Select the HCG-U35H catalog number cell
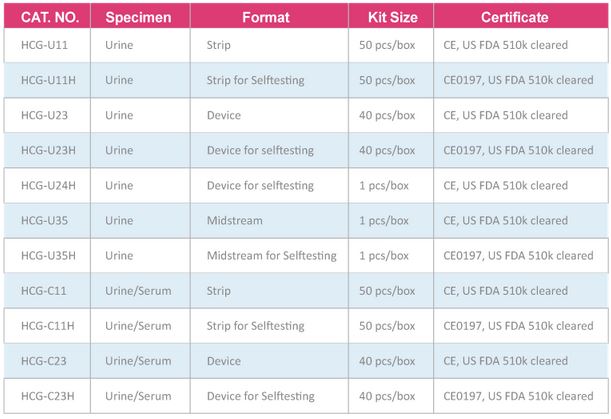 point(46,256)
